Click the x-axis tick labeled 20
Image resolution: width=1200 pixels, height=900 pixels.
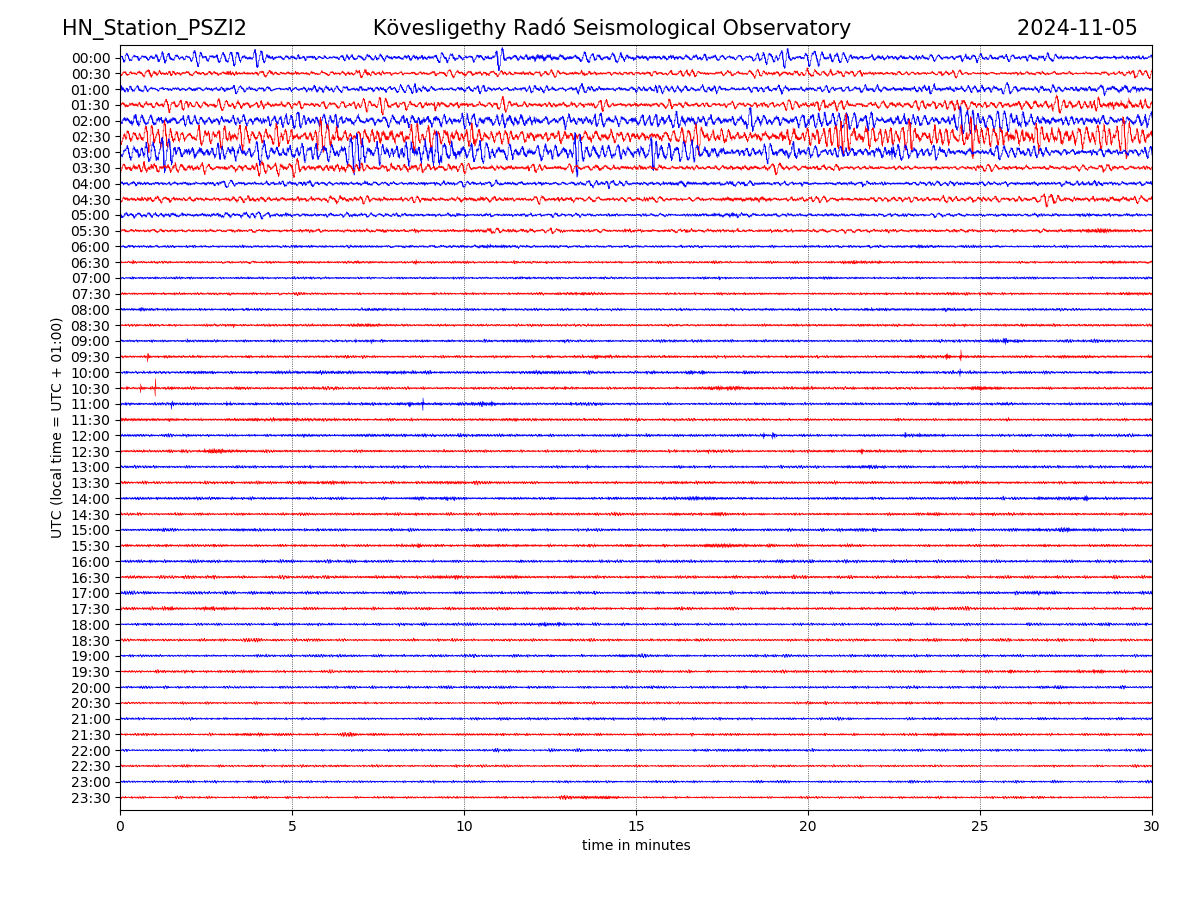tap(808, 827)
